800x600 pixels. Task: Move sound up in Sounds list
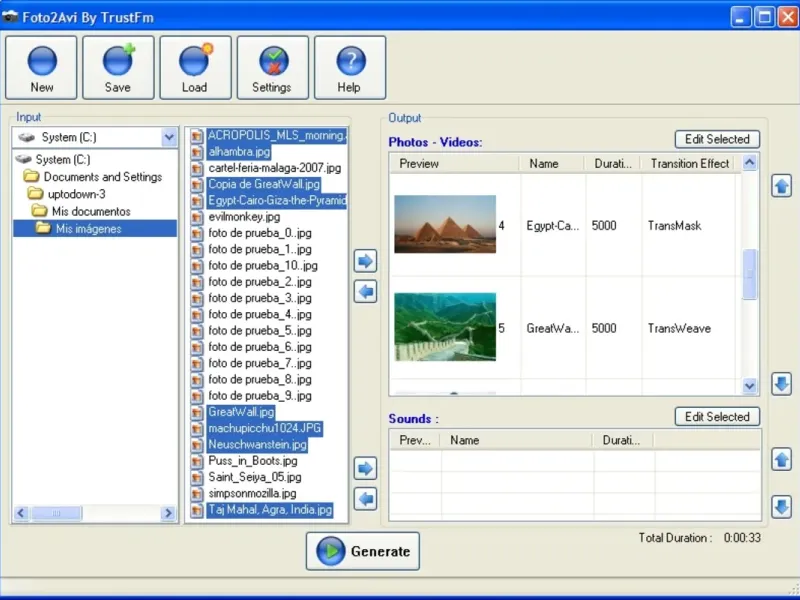(x=782, y=459)
